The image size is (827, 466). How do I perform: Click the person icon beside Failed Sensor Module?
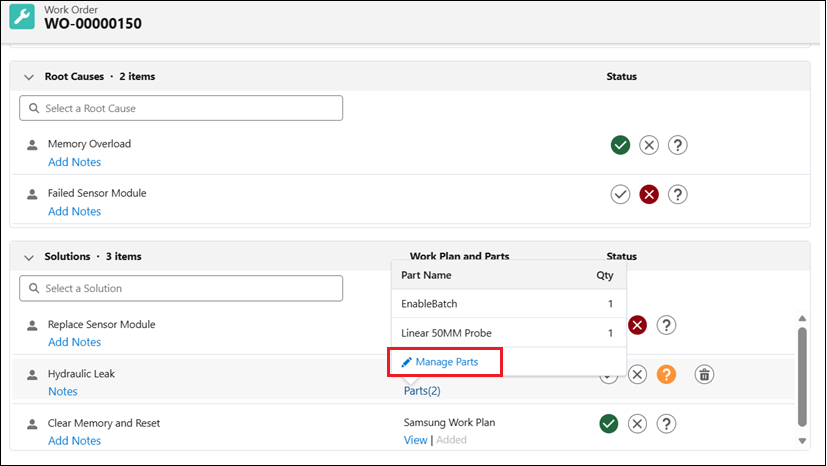point(32,195)
